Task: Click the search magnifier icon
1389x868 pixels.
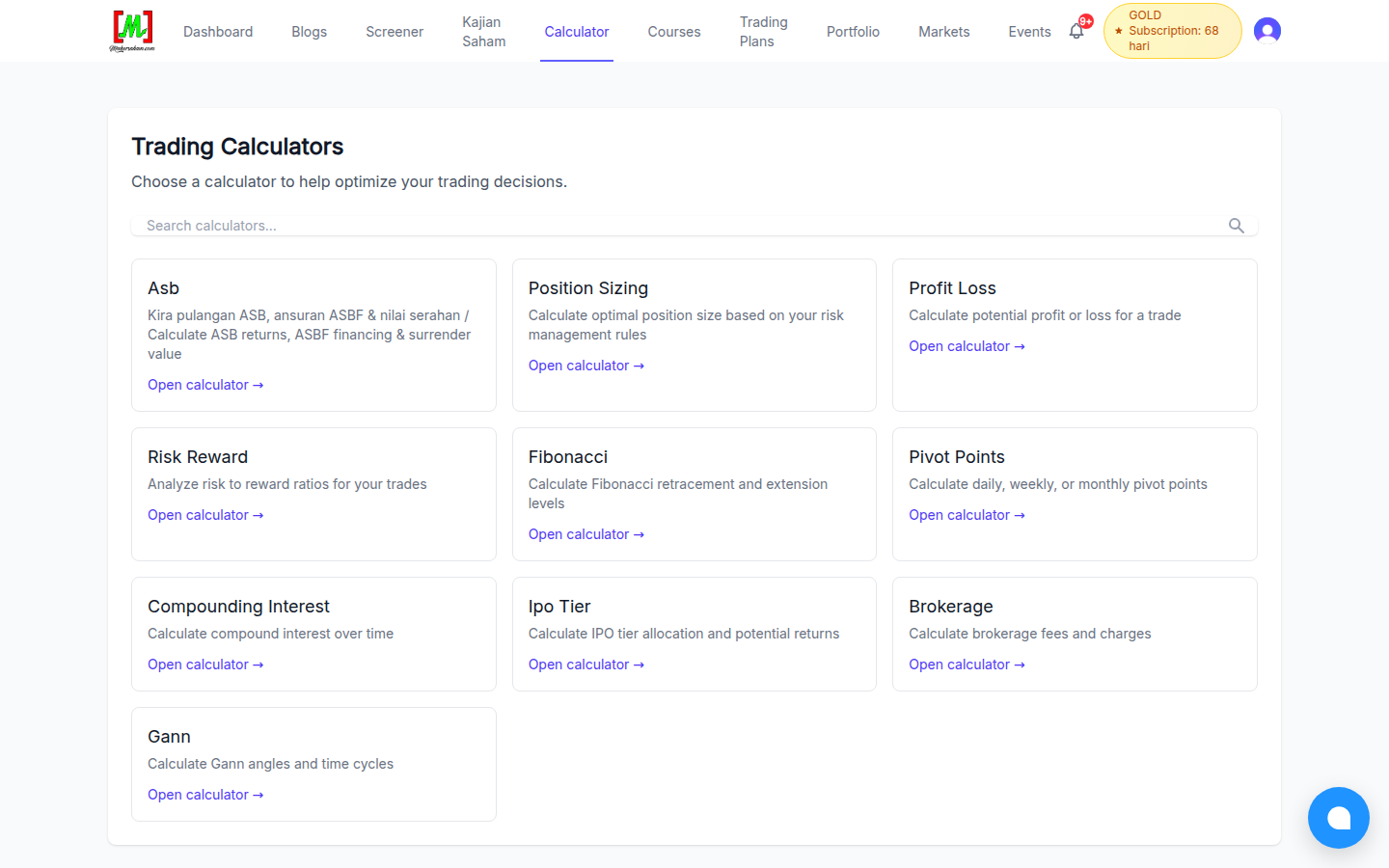Action: coord(1237,226)
